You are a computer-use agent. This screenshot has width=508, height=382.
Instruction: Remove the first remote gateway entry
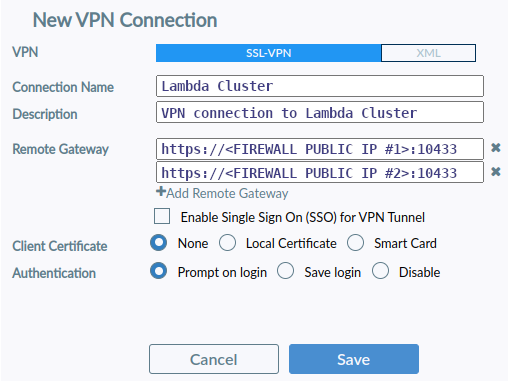coord(496,148)
